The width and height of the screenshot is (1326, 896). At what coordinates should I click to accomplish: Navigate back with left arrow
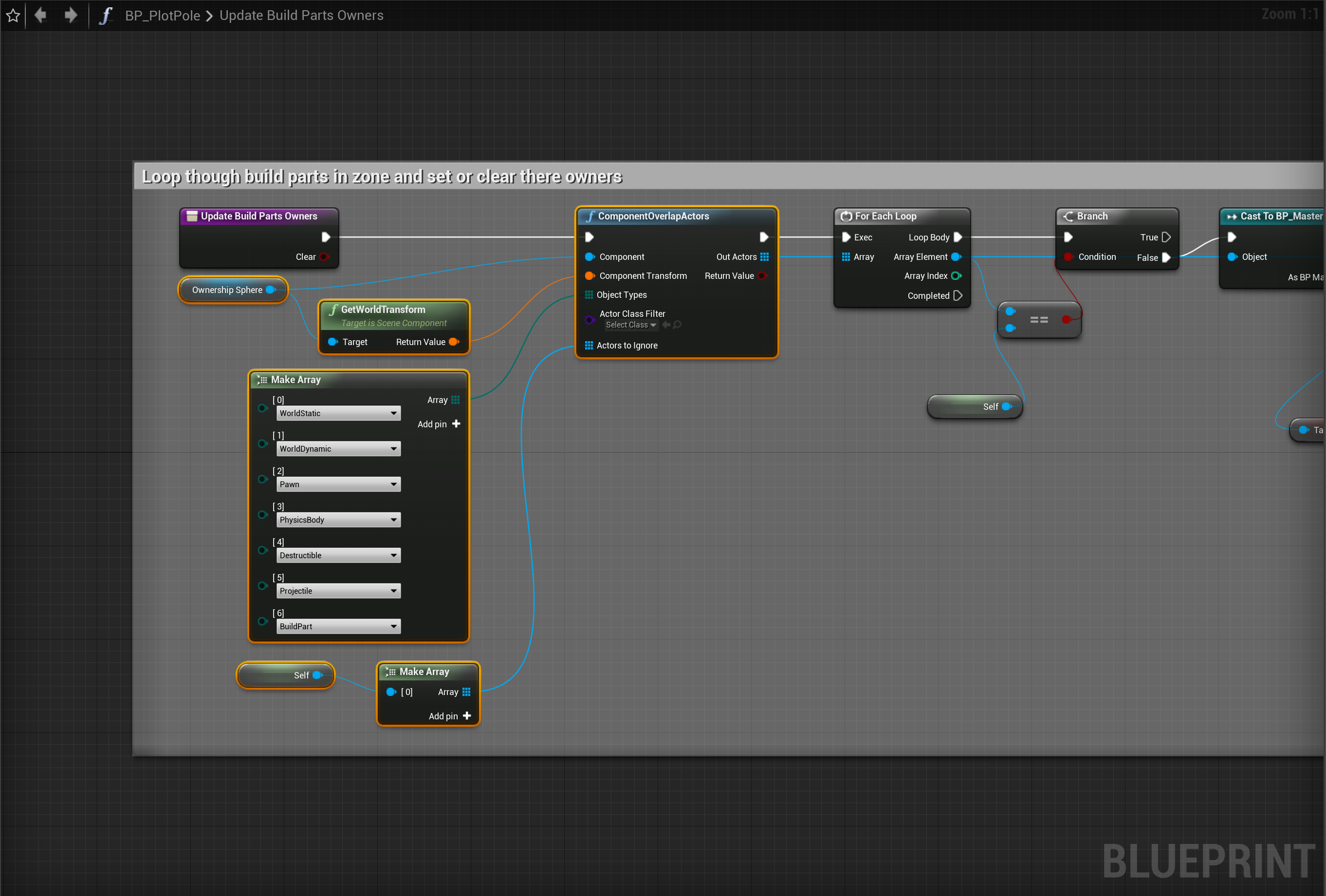pos(40,15)
